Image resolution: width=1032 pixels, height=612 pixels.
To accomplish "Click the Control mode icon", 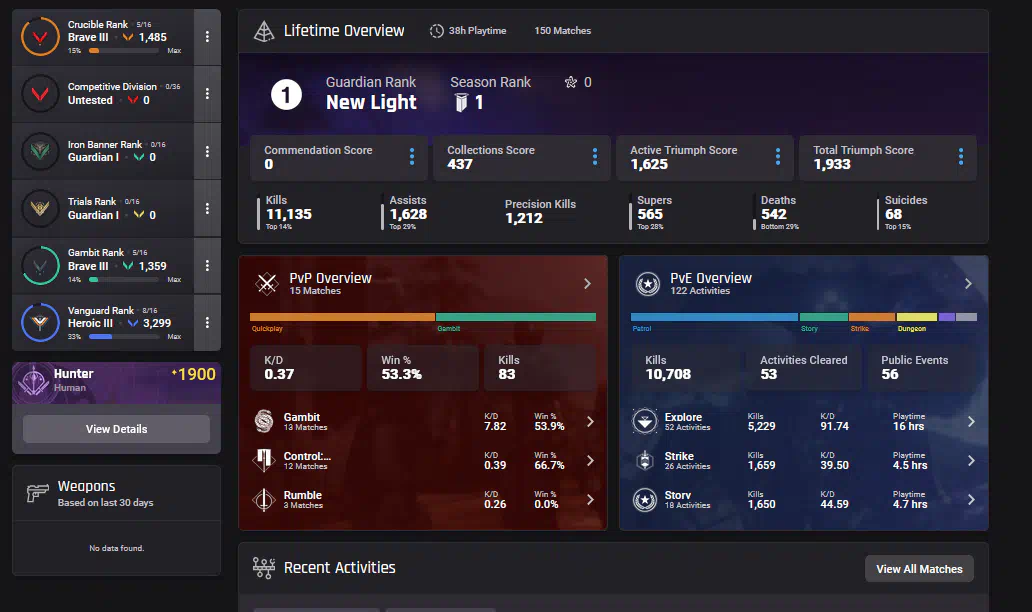I will tap(264, 460).
